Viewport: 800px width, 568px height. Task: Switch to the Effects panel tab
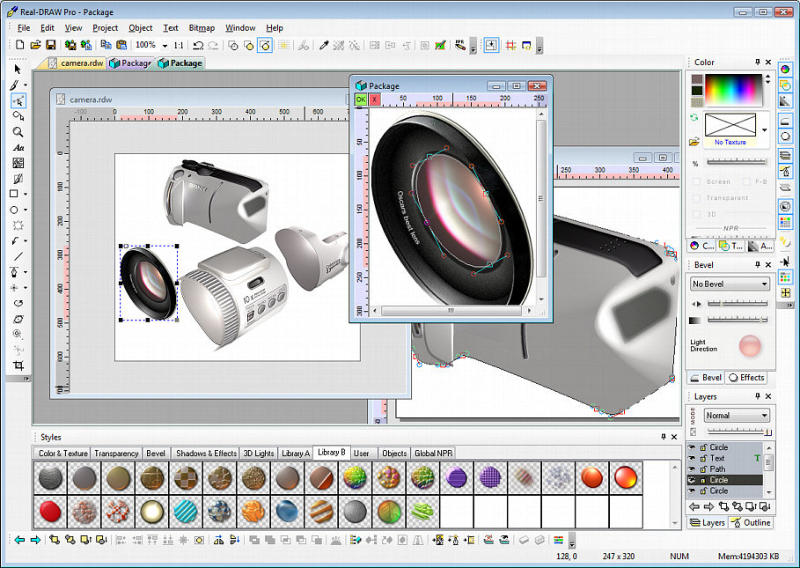coord(747,378)
